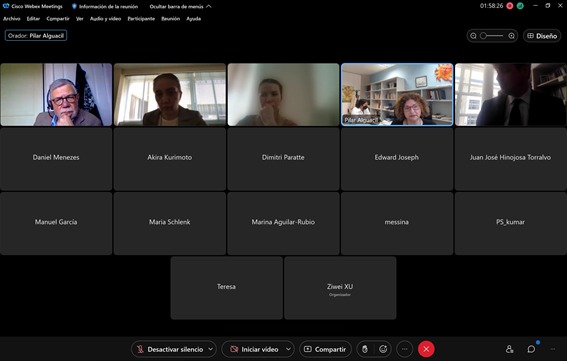
Task: Select the PS_kumar participant tile
Action: [511, 224]
